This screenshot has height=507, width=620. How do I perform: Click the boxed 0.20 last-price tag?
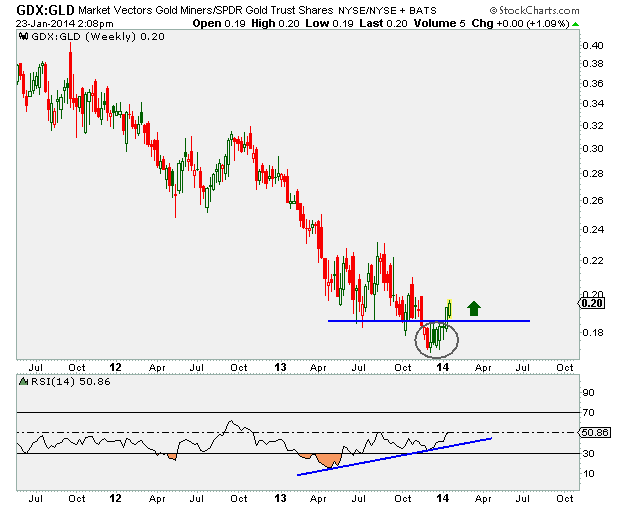pyautogui.click(x=592, y=303)
